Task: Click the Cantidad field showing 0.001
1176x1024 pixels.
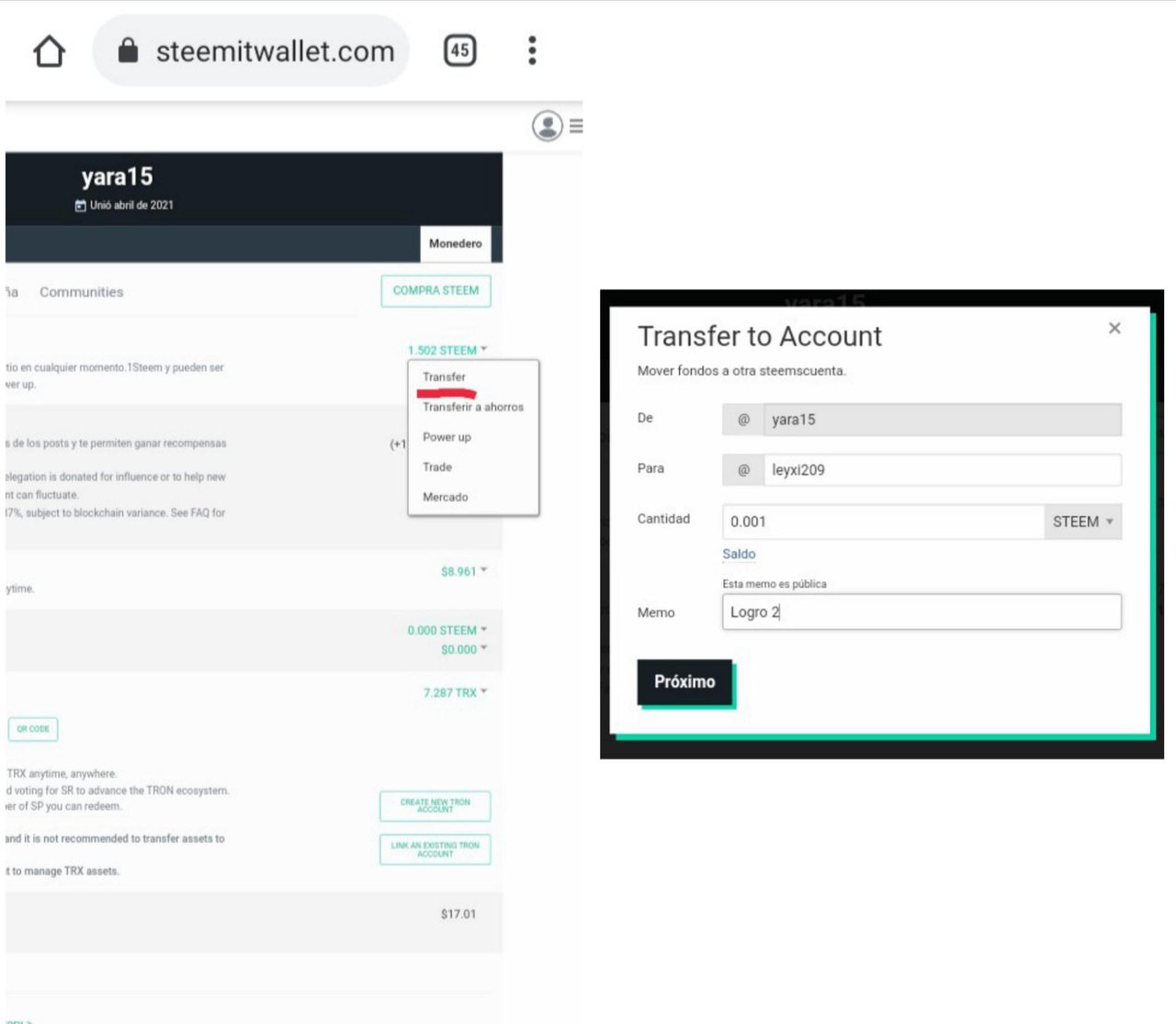Action: tap(883, 522)
